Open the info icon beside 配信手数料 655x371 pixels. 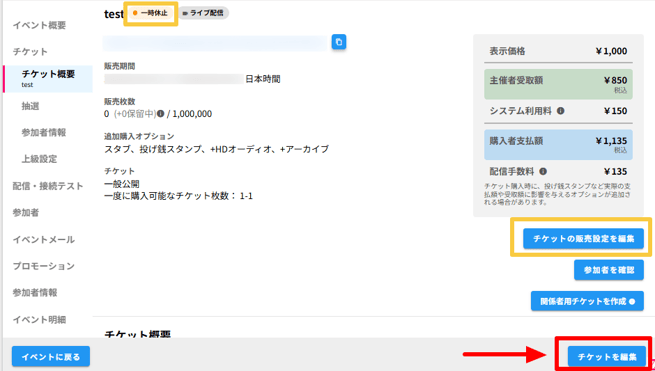tap(543, 172)
